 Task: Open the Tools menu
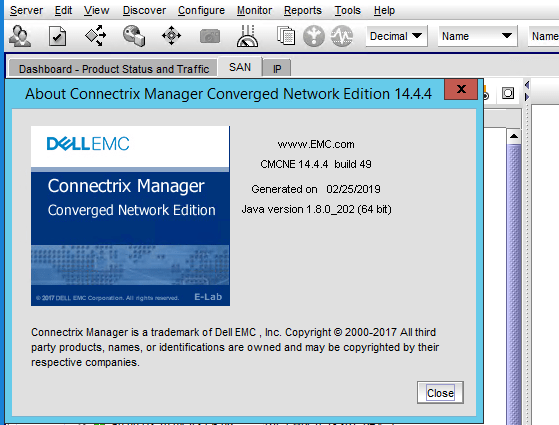point(348,10)
